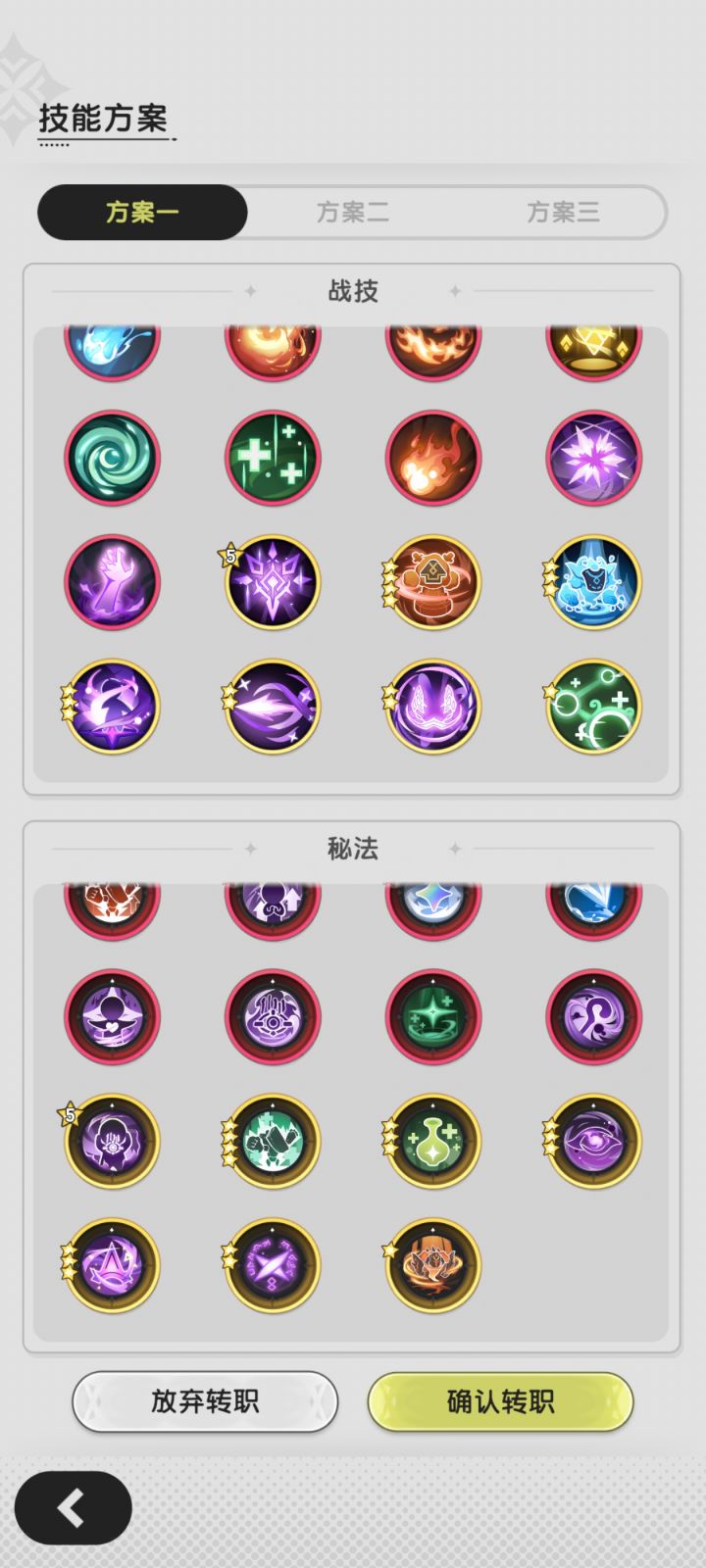The width and height of the screenshot is (706, 1568).
Task: Choose the purple rabbit ears mask skill
Action: tap(433, 707)
